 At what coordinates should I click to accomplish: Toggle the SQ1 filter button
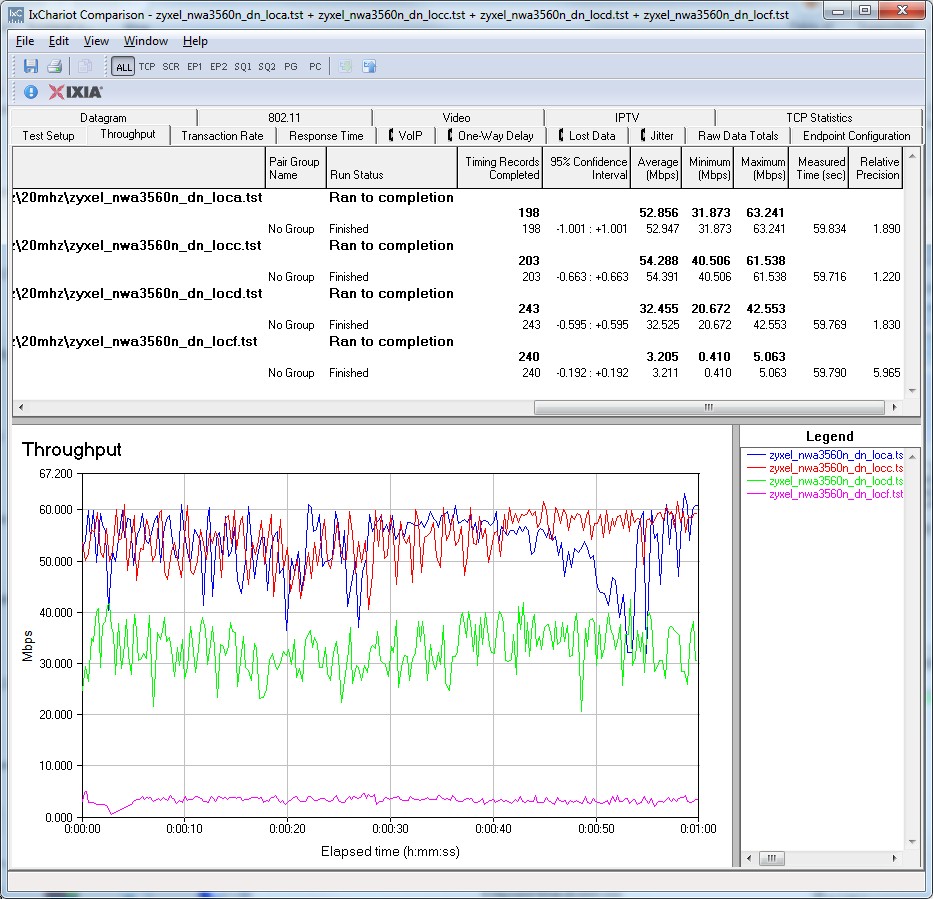point(243,67)
